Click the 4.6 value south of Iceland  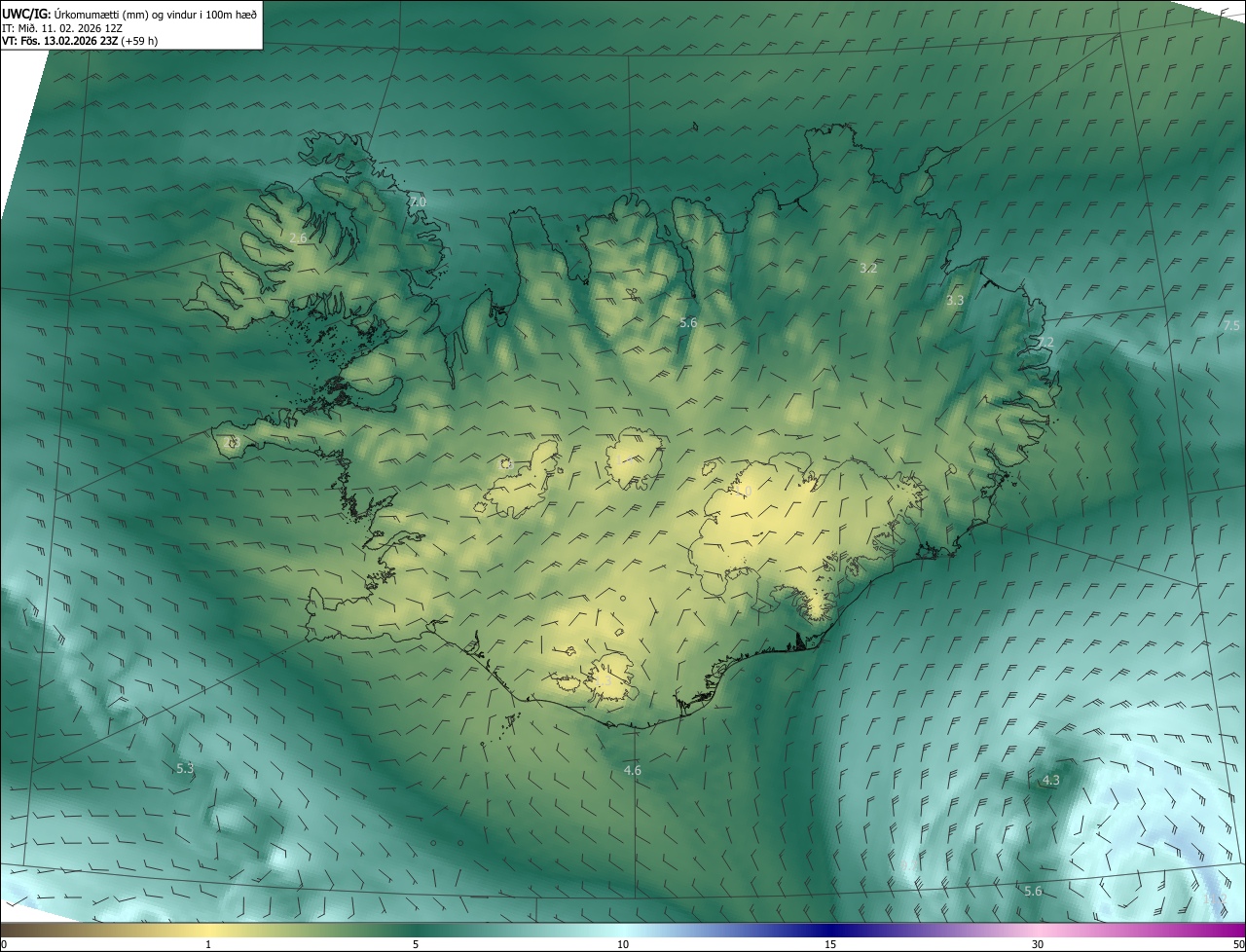(633, 771)
